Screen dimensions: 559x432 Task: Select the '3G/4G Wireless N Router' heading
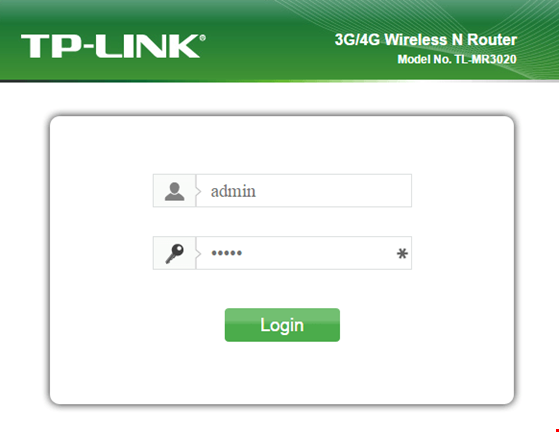(x=426, y=40)
